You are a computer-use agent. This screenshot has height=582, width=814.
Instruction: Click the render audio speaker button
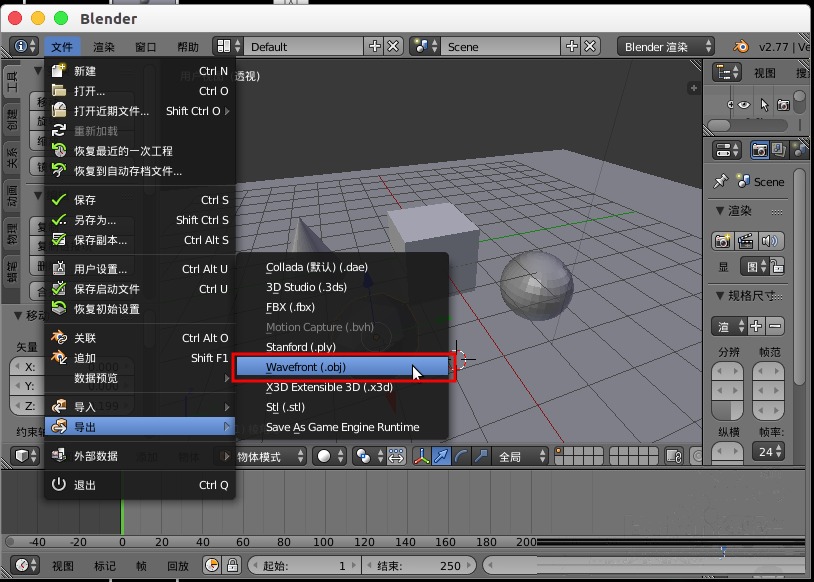tap(770, 241)
